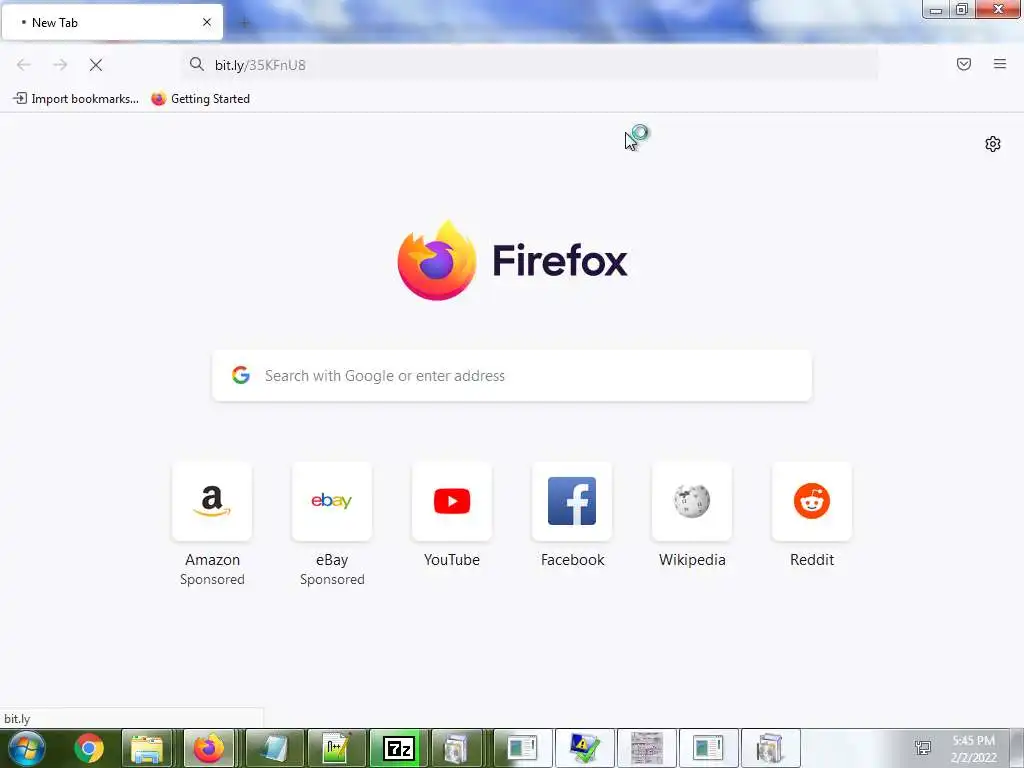
Task: Click the search magnifier in the address bar
Action: click(x=197, y=64)
